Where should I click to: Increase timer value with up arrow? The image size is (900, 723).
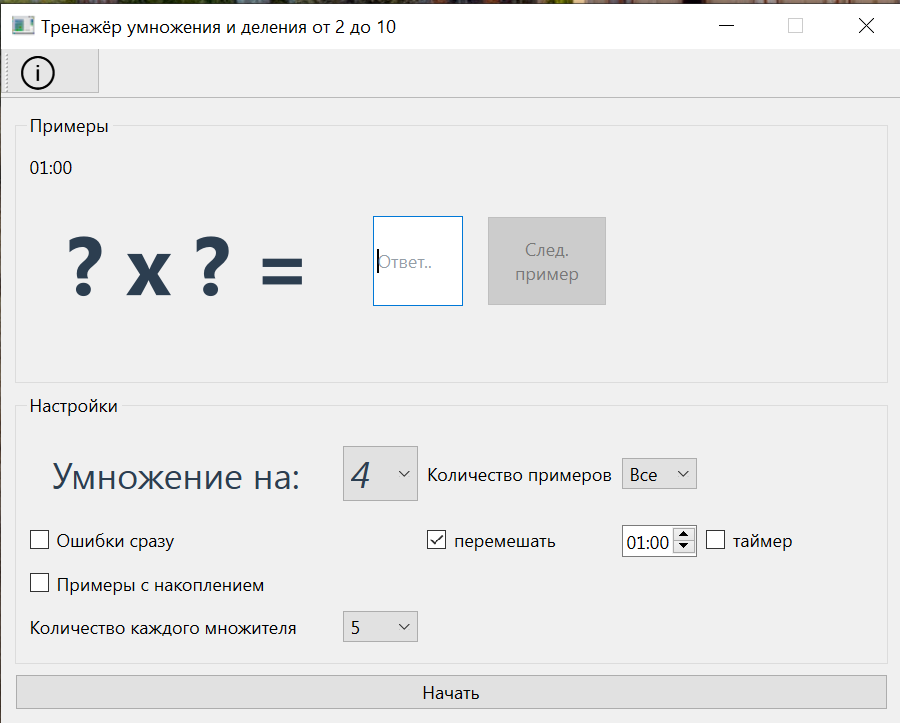[x=684, y=534]
